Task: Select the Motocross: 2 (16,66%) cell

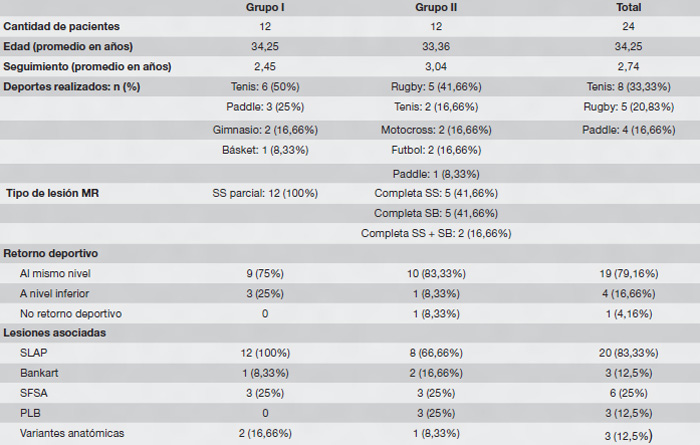Action: coord(436,129)
